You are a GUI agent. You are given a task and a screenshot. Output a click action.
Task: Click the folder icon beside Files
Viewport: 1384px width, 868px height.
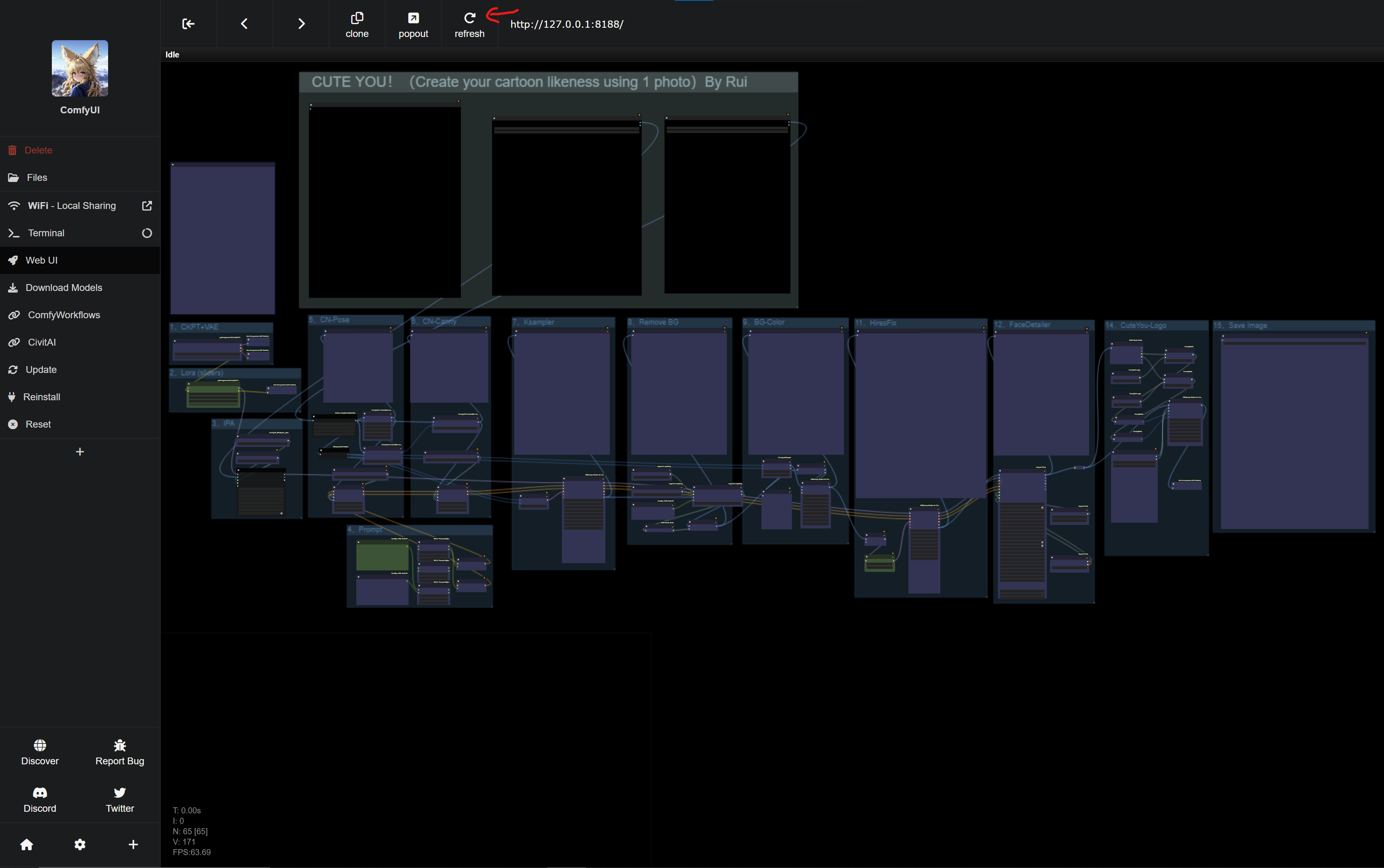(13, 177)
